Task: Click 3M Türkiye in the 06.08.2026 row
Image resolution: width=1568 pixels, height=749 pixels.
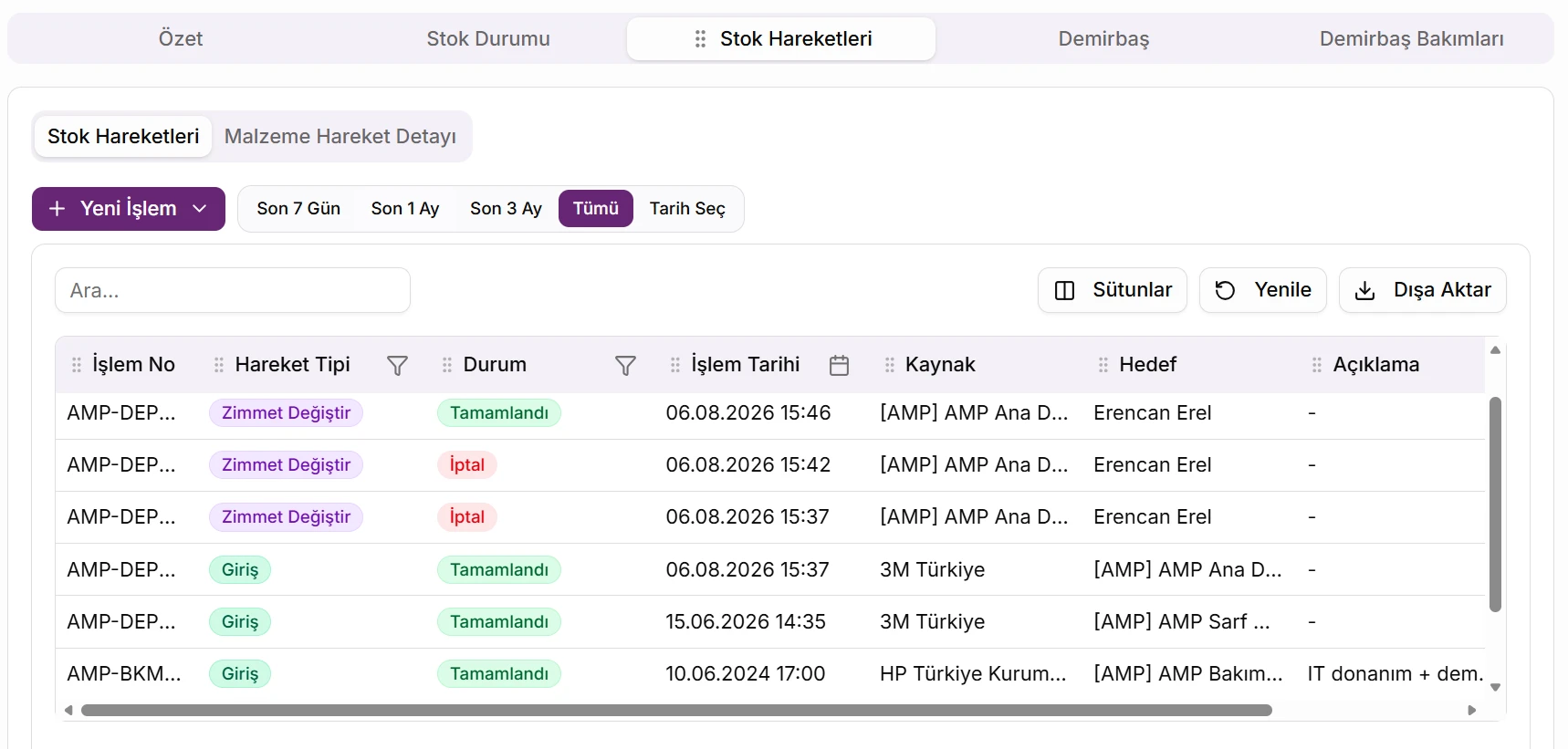Action: pyautogui.click(x=933, y=570)
